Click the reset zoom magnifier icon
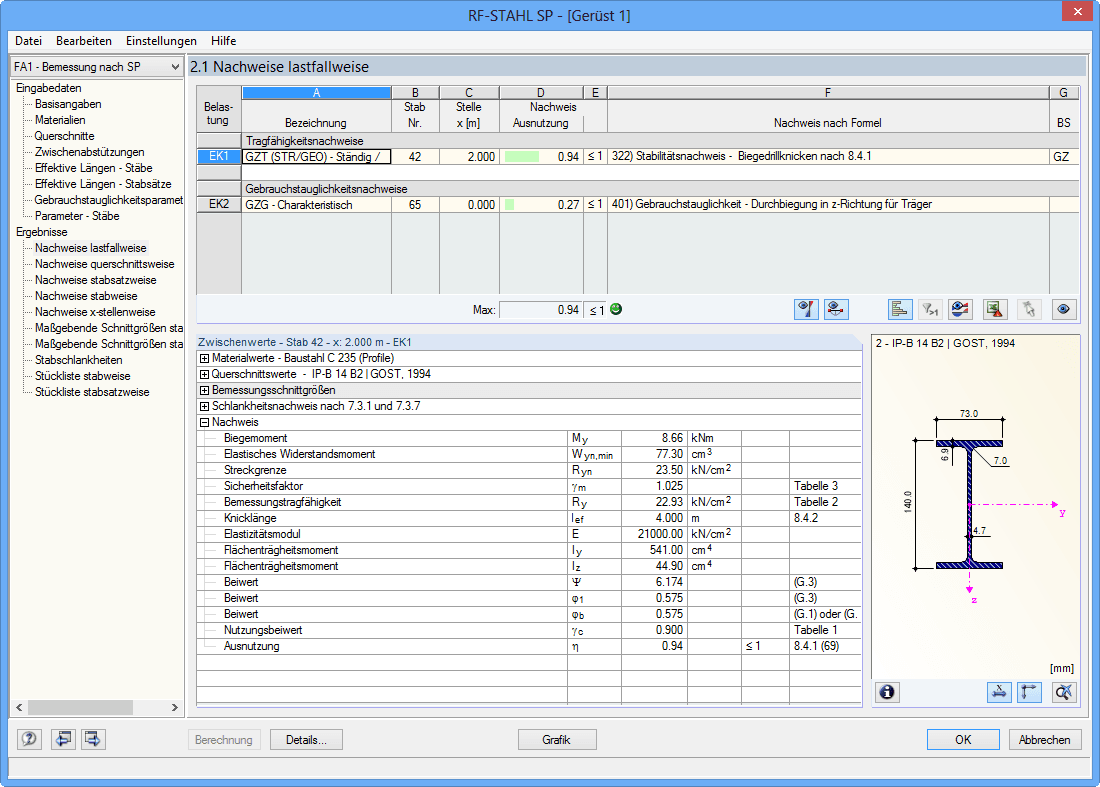 (x=1064, y=692)
